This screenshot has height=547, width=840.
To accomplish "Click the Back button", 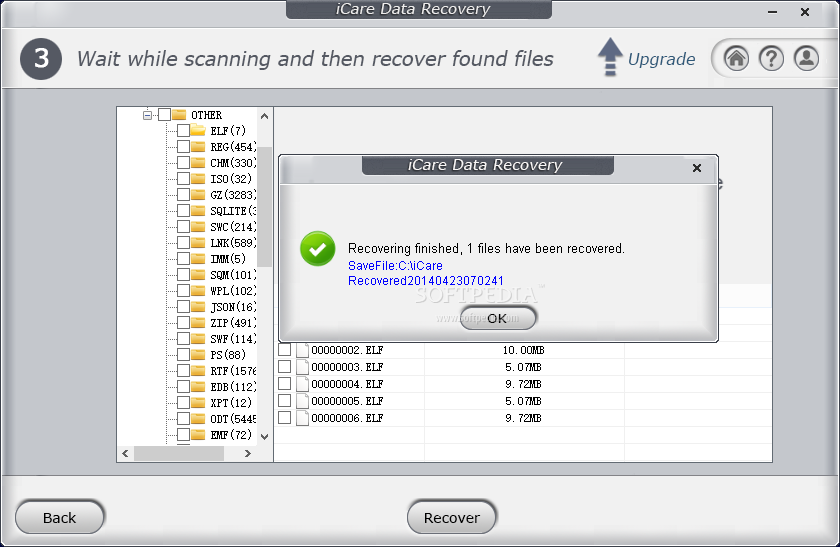I will coord(59,518).
